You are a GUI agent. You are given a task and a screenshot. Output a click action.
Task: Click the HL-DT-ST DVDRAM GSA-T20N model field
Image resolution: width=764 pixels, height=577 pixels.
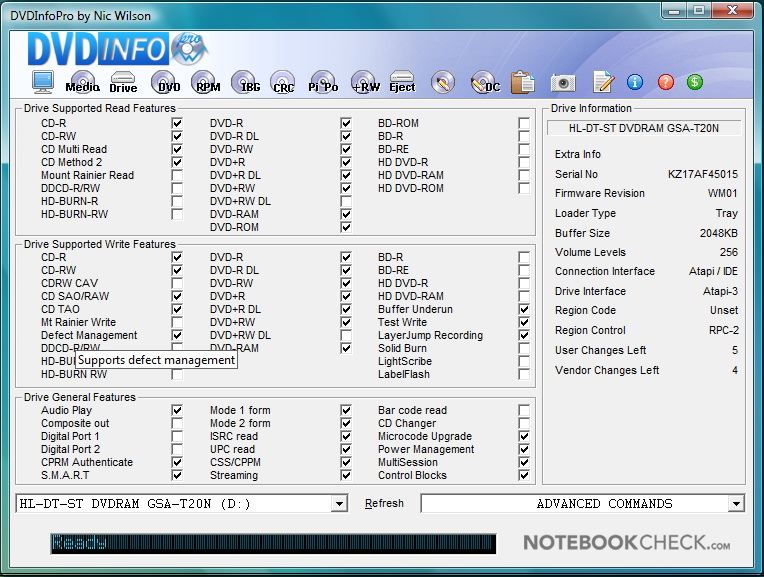pyautogui.click(x=644, y=128)
